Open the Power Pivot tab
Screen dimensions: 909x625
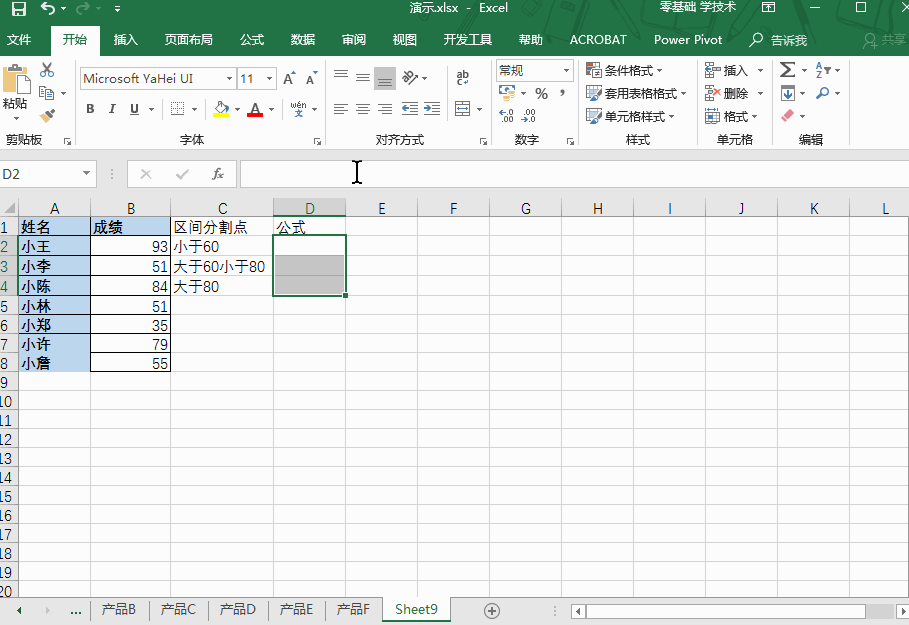[x=688, y=39]
